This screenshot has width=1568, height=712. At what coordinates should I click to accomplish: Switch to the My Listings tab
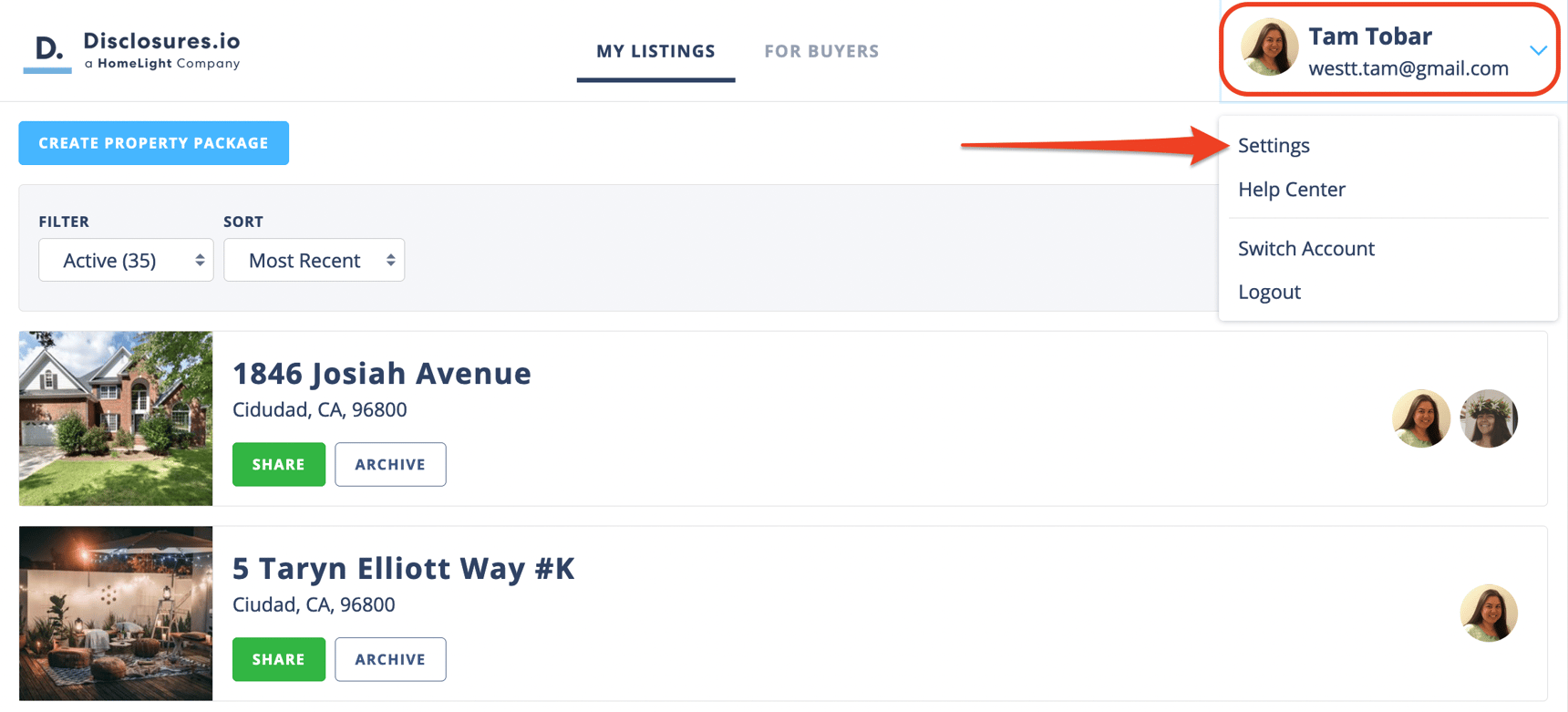point(655,51)
